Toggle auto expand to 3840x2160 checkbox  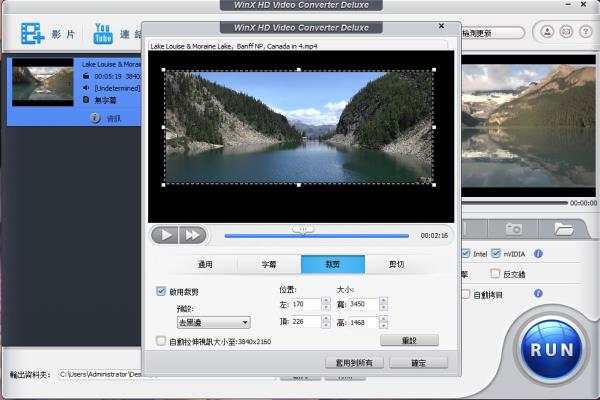point(161,341)
